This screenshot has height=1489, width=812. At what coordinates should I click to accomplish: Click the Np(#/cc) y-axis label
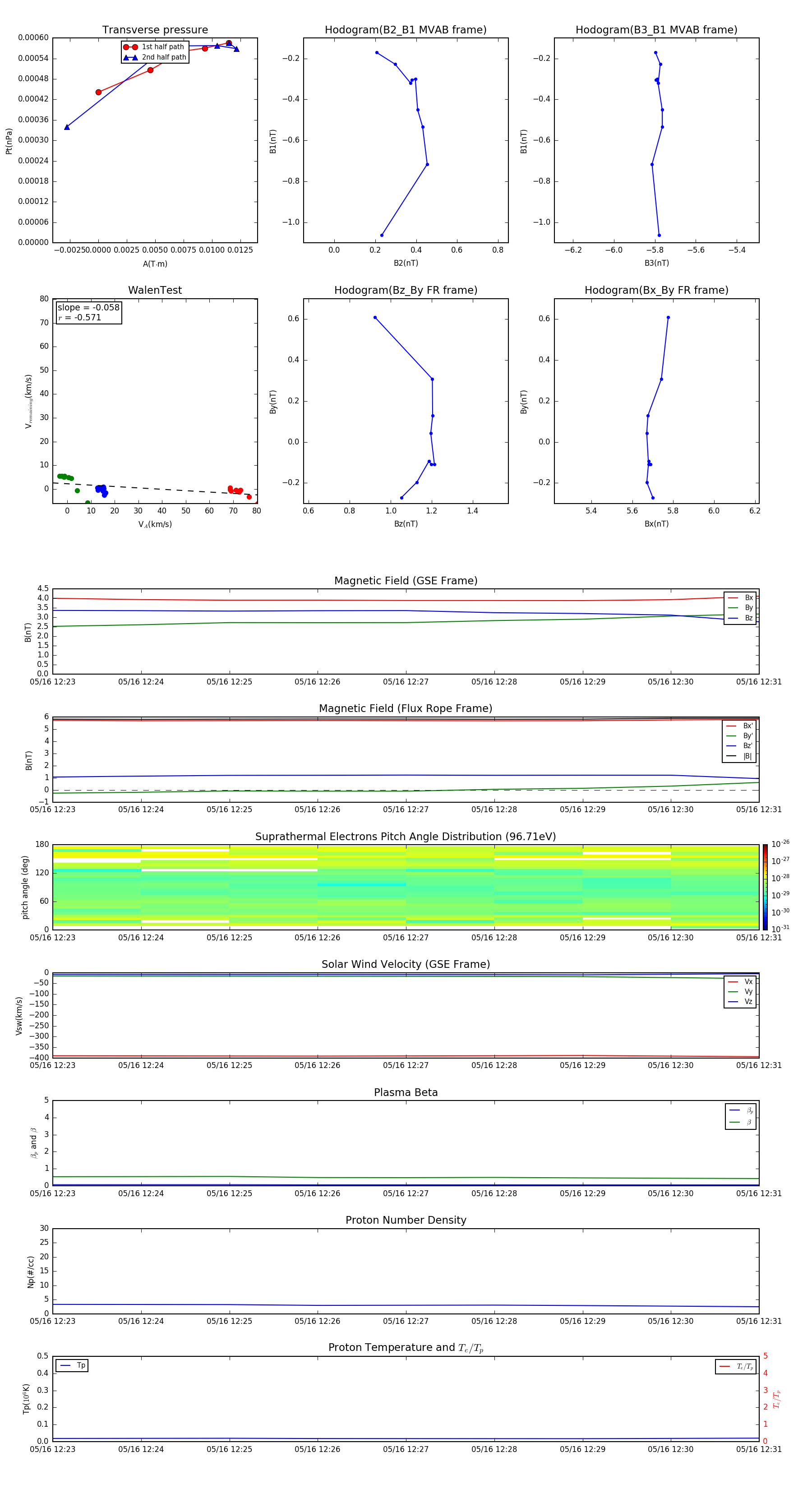pyautogui.click(x=31, y=1272)
